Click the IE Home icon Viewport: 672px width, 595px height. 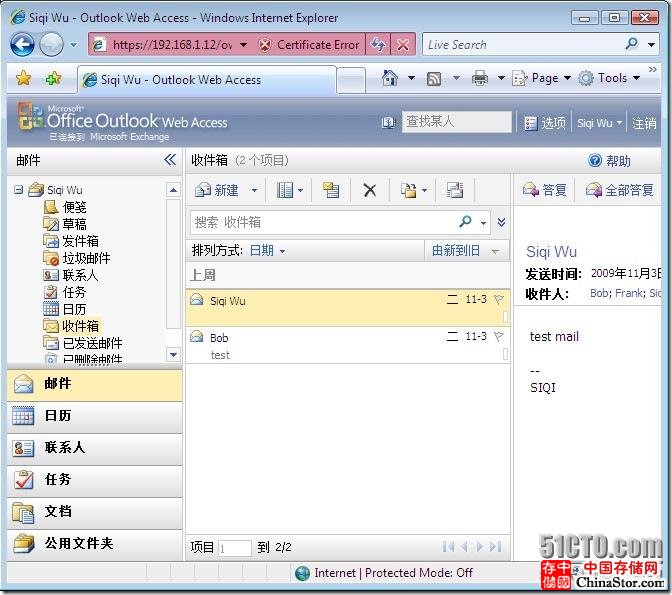390,78
